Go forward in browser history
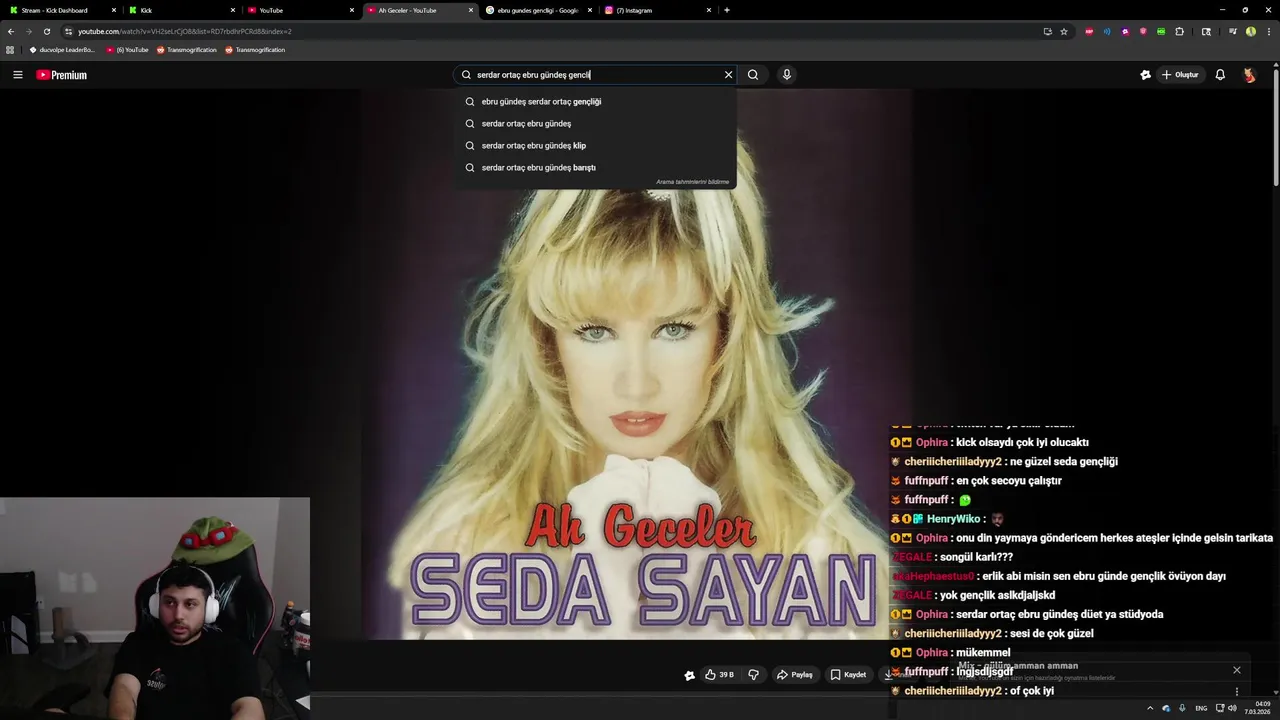 click(x=29, y=31)
